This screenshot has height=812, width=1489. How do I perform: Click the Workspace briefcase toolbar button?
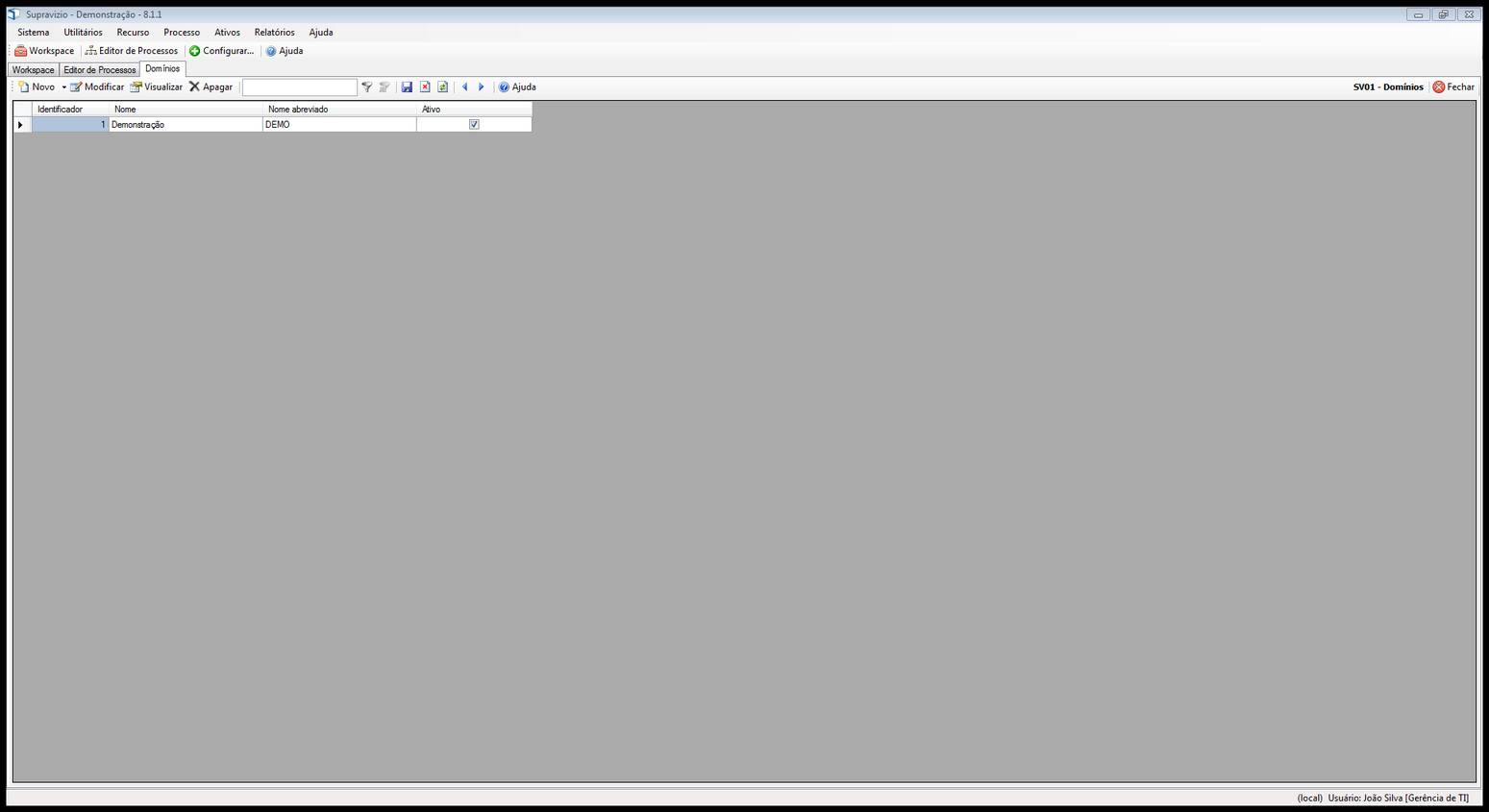[44, 51]
